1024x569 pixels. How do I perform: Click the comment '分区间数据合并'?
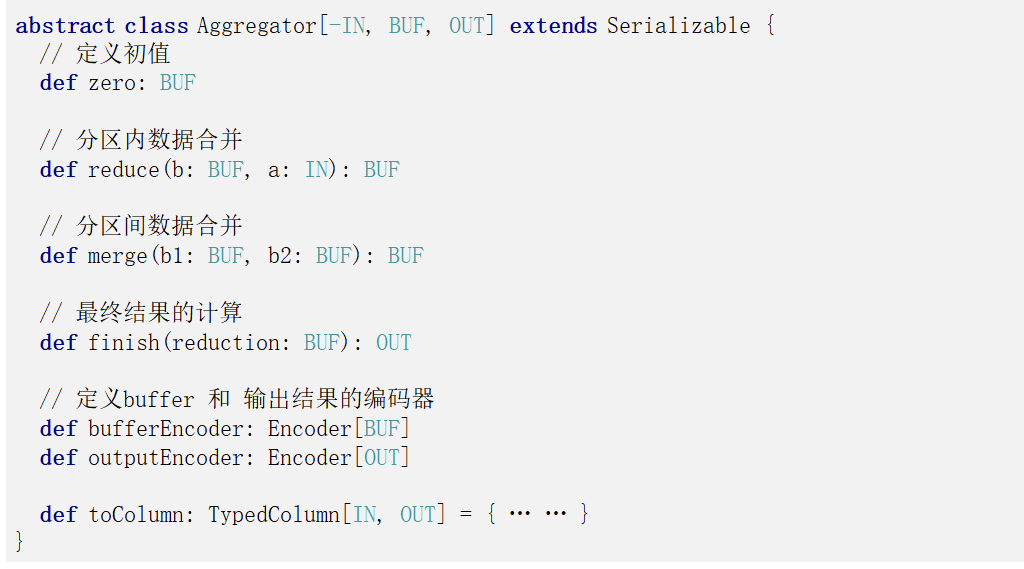coord(159,226)
